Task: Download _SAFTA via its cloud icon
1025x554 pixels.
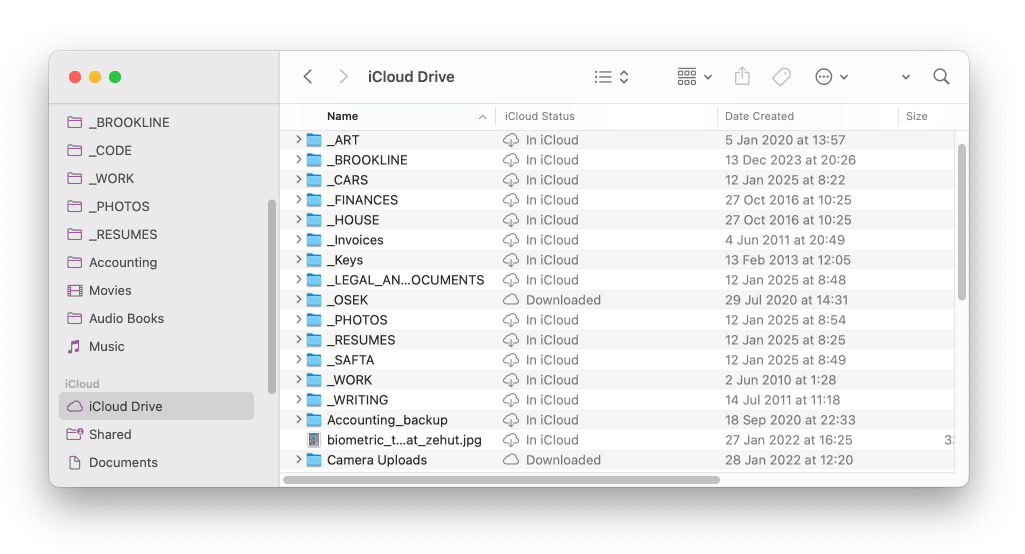Action: 511,360
